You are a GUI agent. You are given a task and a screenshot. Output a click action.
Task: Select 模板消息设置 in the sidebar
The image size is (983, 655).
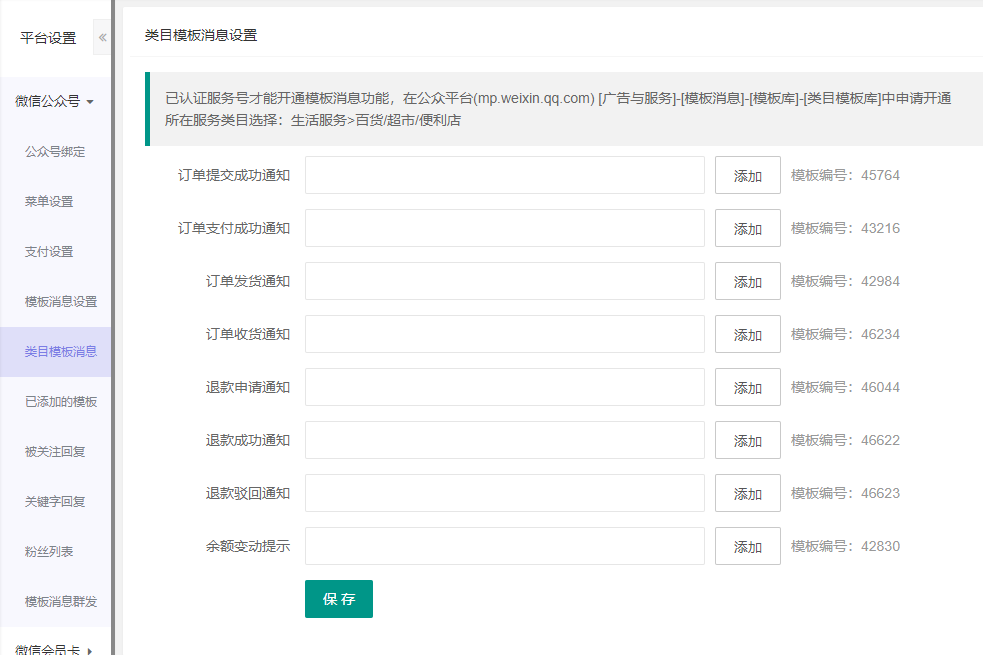(x=61, y=302)
